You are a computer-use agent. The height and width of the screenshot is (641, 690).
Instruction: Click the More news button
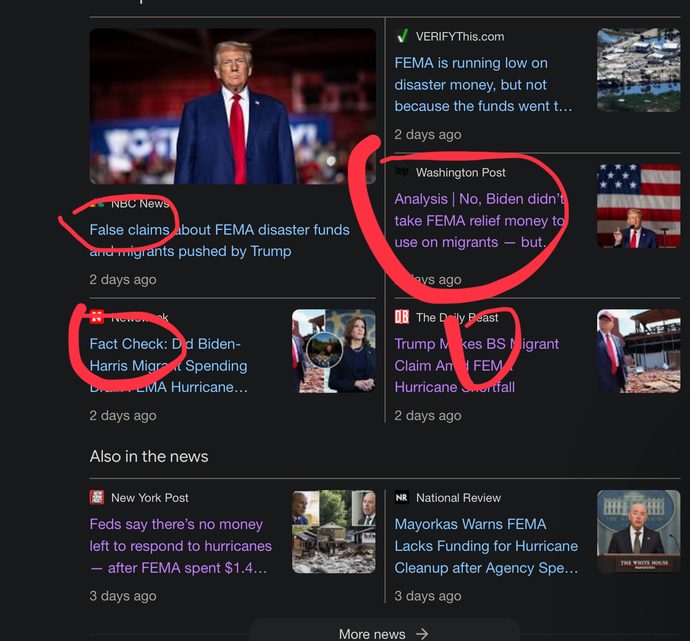[385, 630]
